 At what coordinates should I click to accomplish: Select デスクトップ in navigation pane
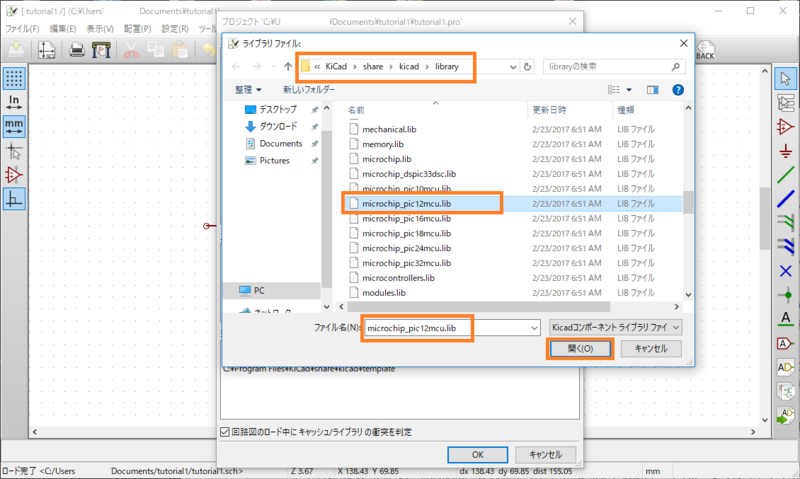(277, 109)
